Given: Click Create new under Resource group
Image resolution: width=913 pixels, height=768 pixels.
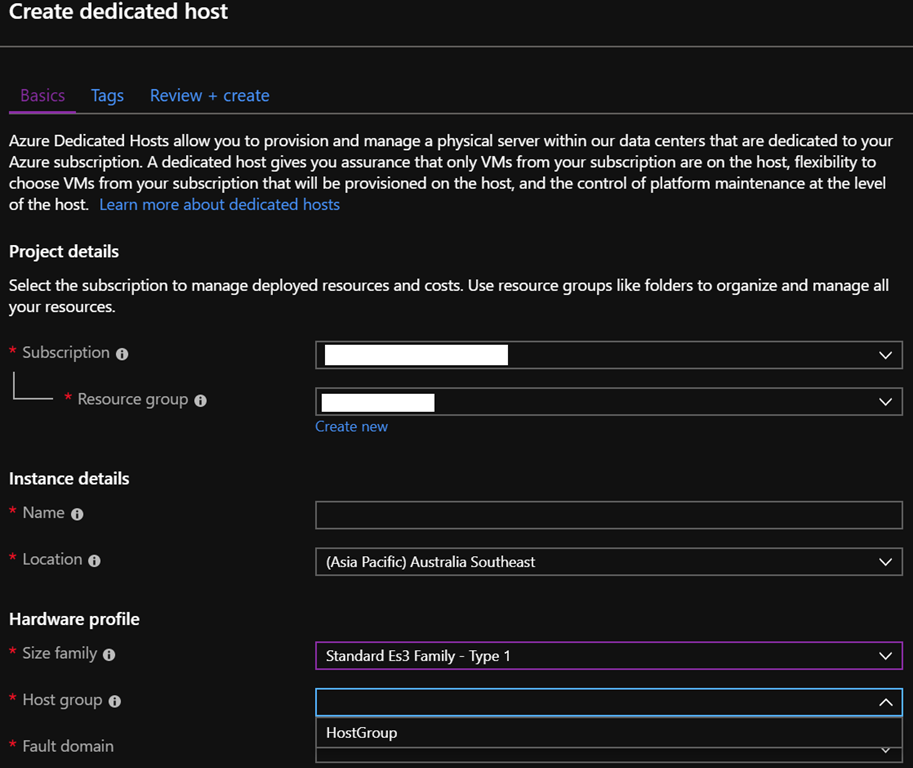Looking at the screenshot, I should click(x=351, y=426).
